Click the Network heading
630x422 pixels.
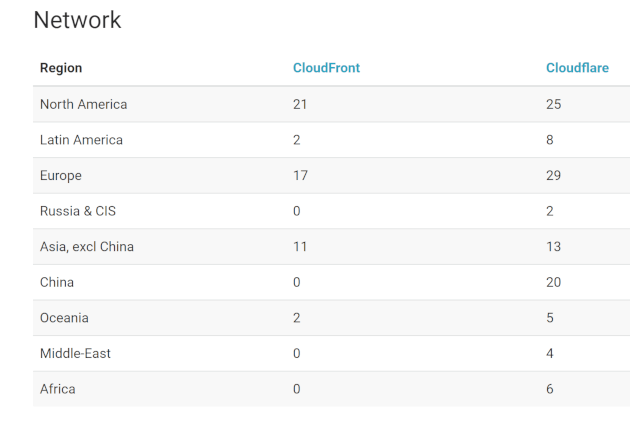click(77, 20)
